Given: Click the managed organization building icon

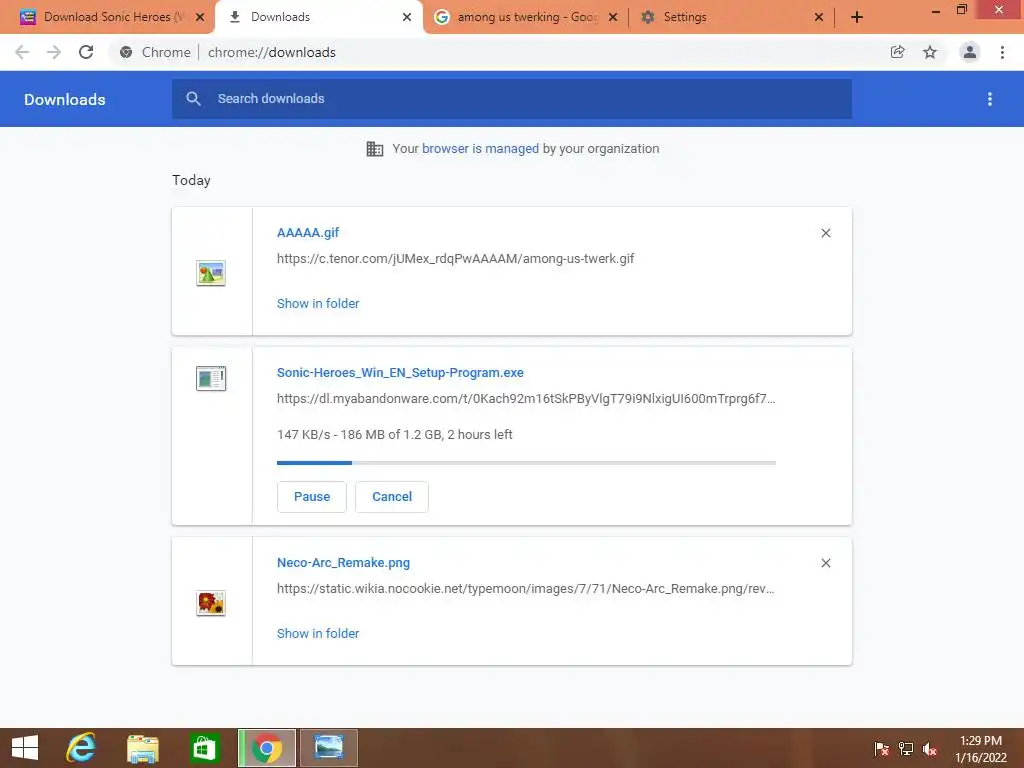Looking at the screenshot, I should tap(374, 149).
